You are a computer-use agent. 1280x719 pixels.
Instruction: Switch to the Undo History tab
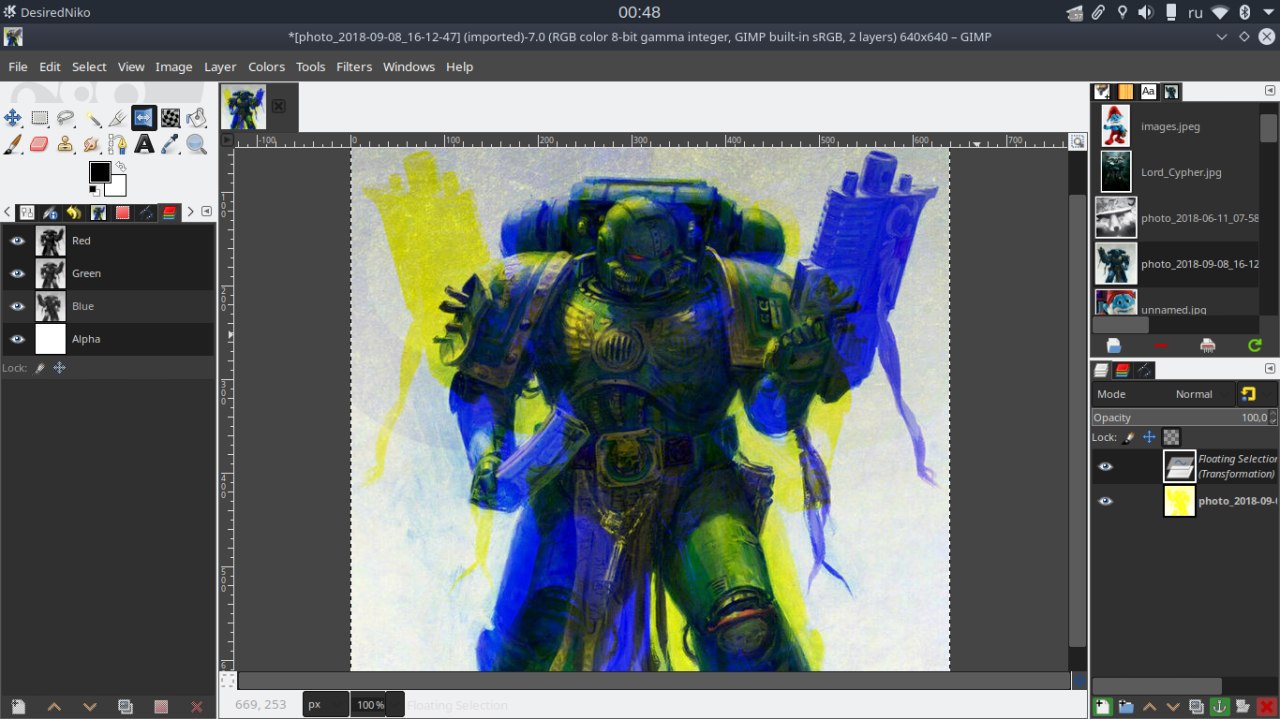[74, 212]
